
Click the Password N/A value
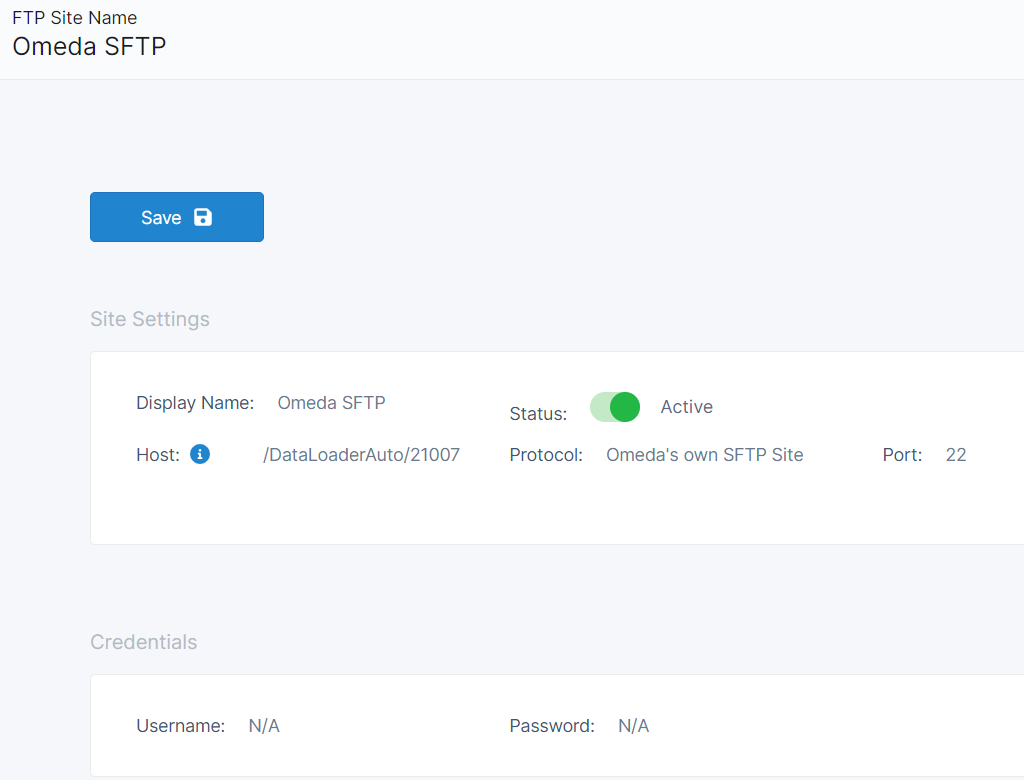click(x=633, y=726)
